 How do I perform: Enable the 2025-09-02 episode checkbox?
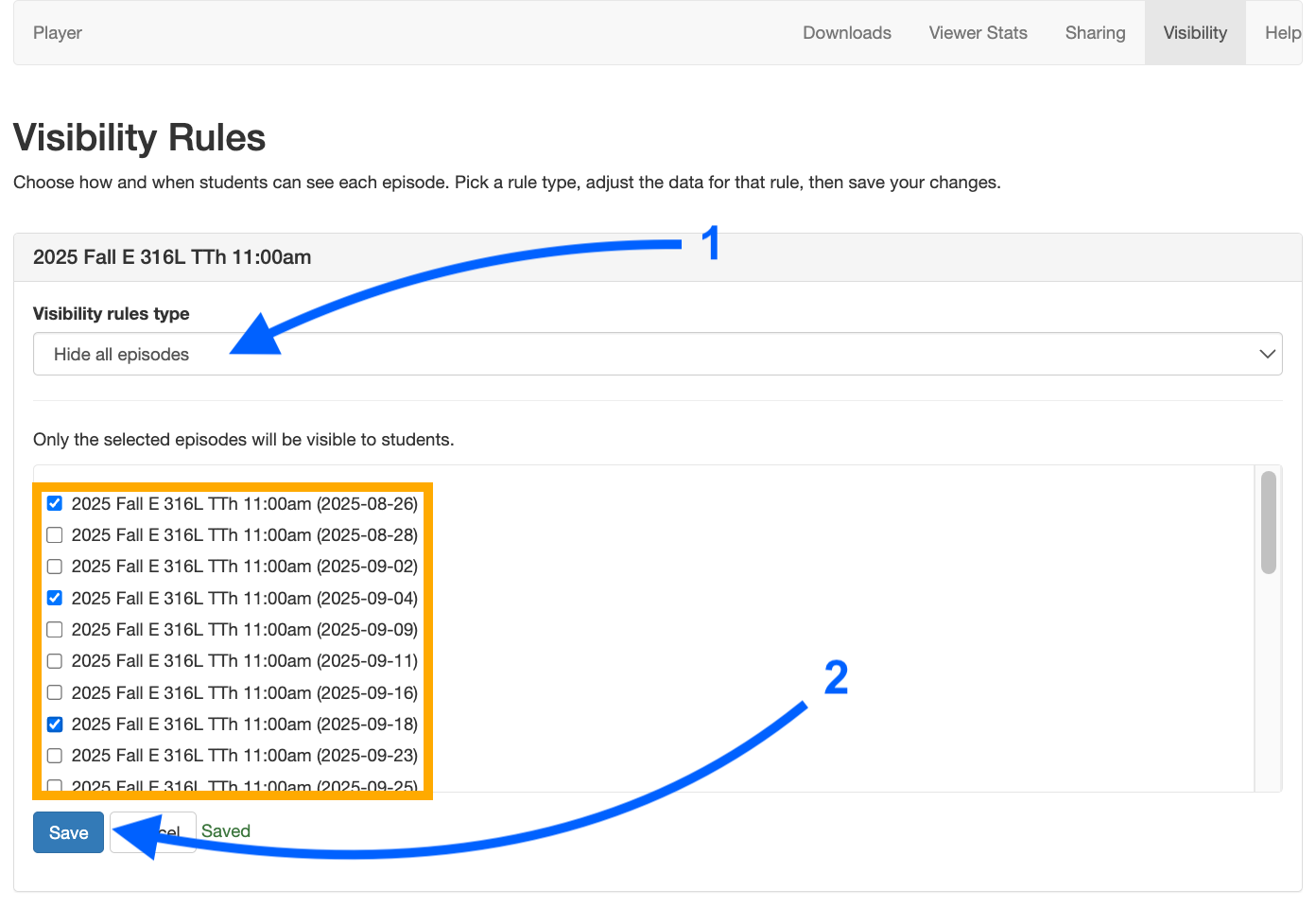55,567
